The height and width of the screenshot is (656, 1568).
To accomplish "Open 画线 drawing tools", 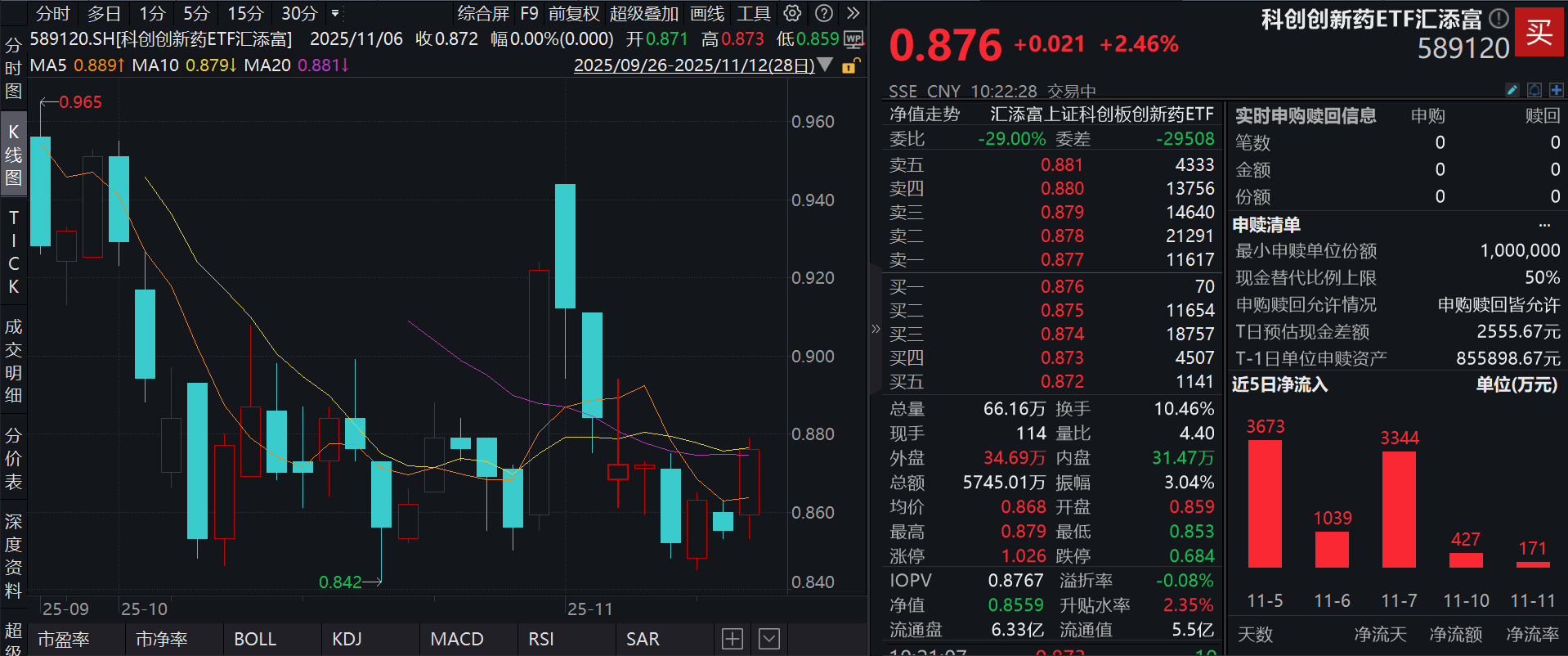I will click(x=707, y=13).
